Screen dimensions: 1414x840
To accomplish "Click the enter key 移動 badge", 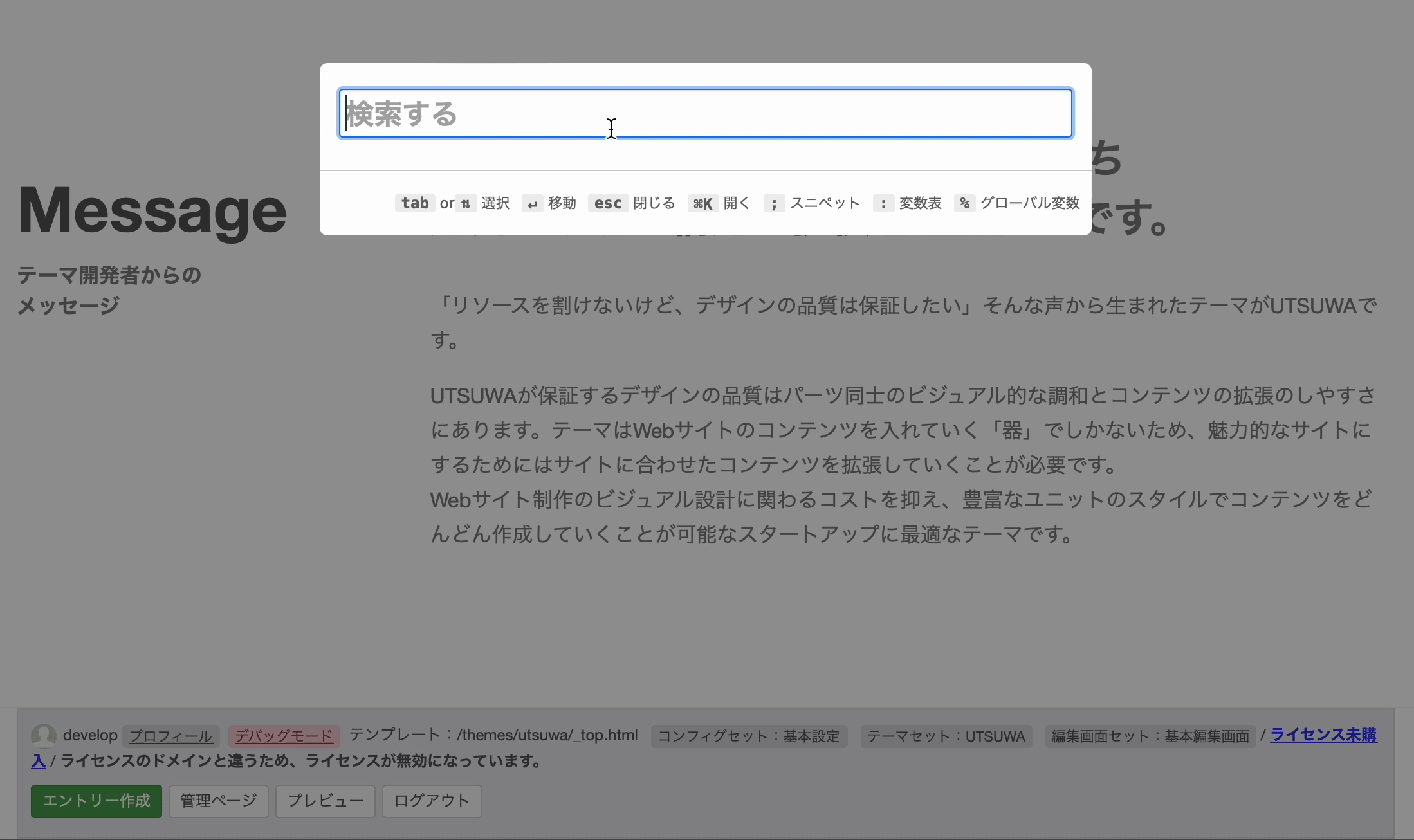I will click(532, 204).
